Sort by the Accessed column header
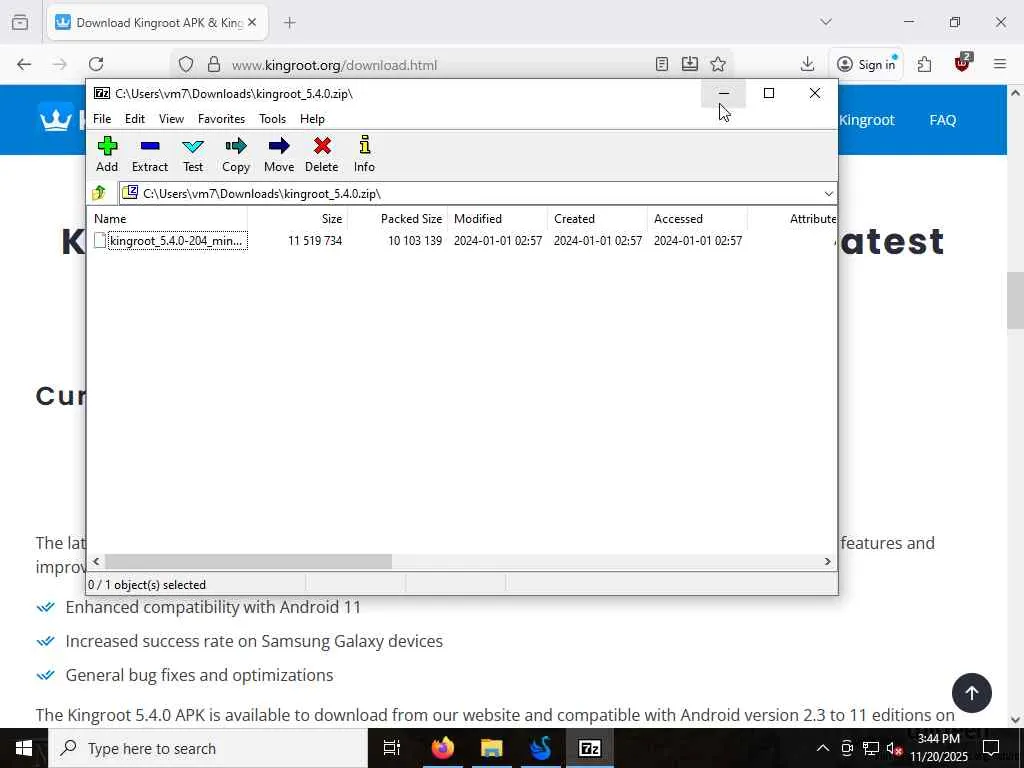This screenshot has height=768, width=1024. click(x=697, y=219)
